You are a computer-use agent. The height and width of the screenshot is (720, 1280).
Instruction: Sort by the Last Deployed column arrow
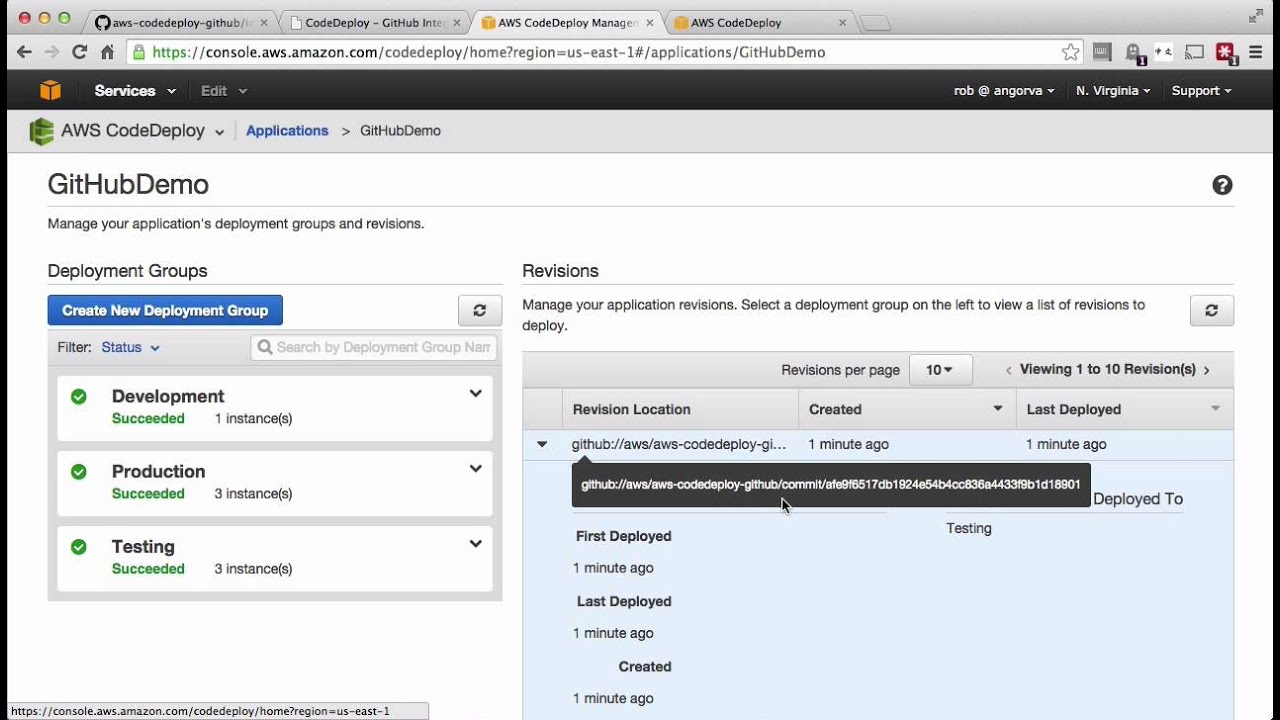(1216, 409)
